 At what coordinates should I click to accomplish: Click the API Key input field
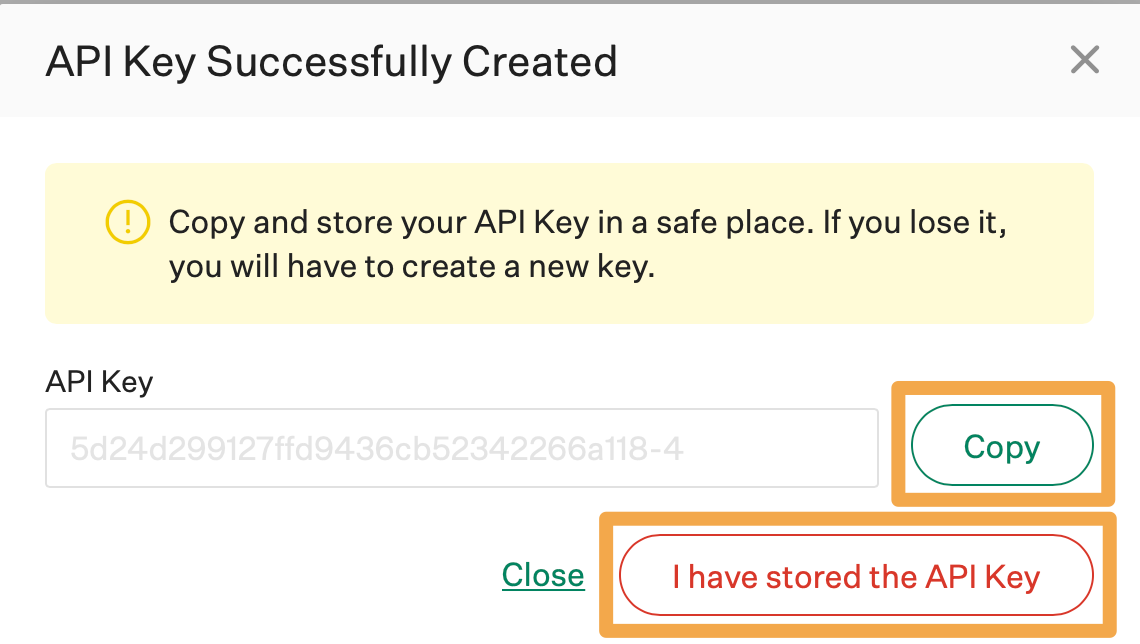point(461,447)
